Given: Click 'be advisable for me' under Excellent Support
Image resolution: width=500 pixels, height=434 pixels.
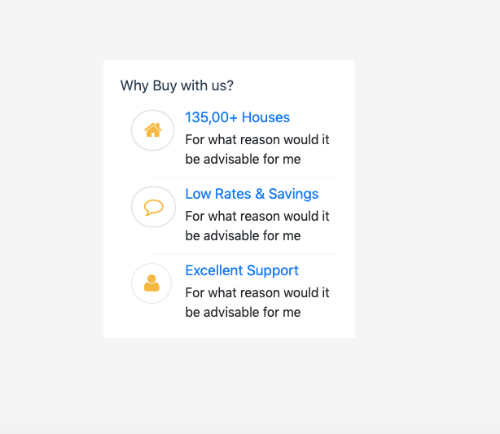Looking at the screenshot, I should pos(243,312).
